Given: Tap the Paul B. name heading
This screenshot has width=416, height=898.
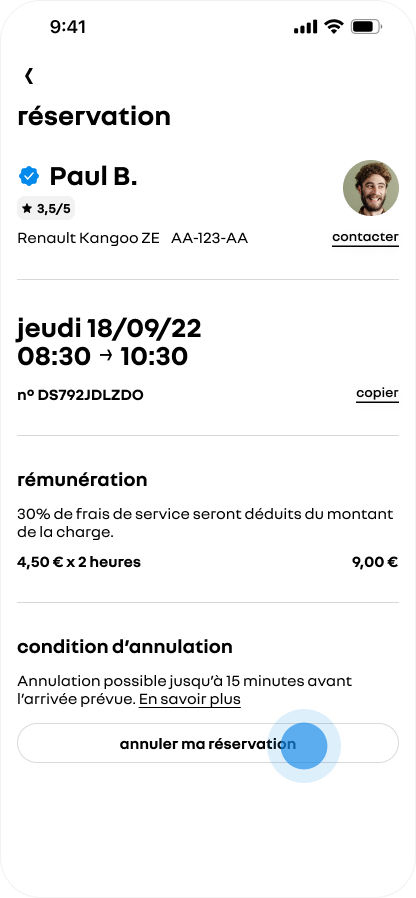Looking at the screenshot, I should coord(93,176).
